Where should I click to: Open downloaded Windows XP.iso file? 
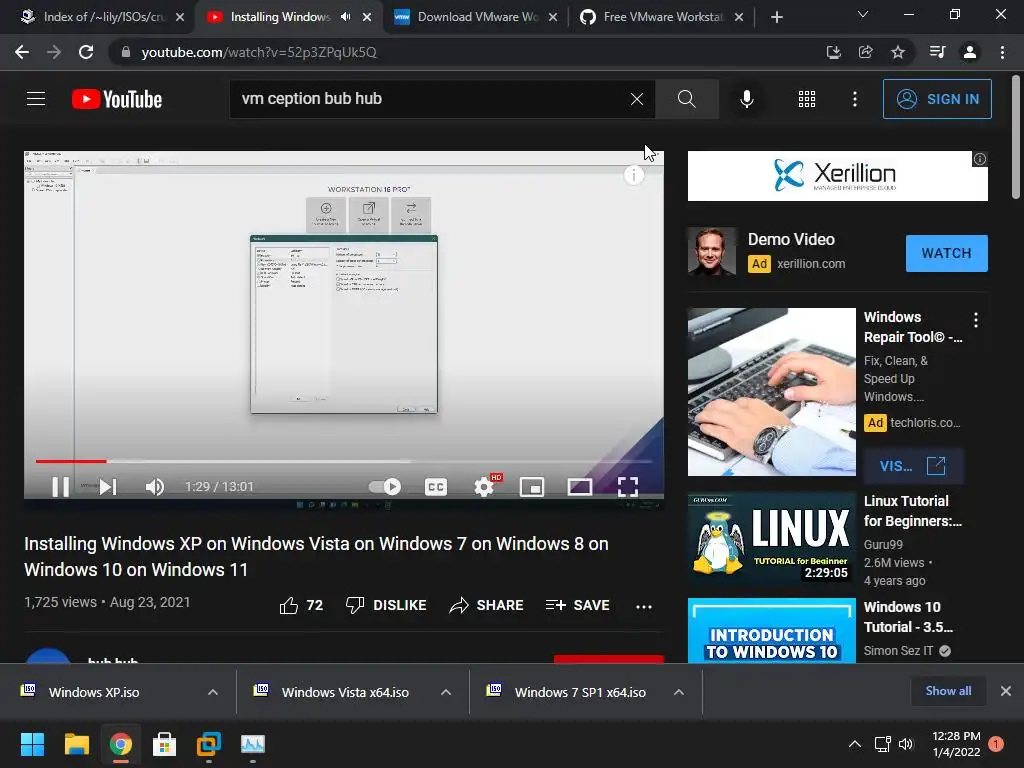point(93,692)
